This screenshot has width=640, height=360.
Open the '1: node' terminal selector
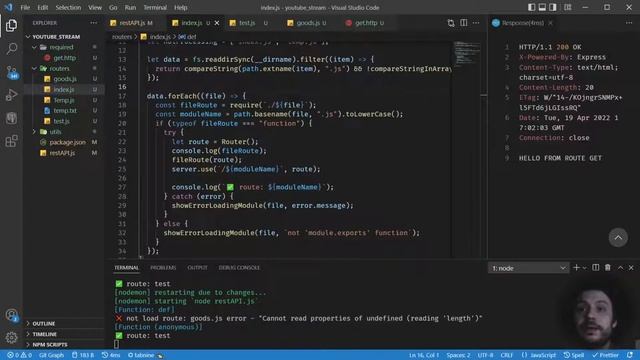point(529,268)
